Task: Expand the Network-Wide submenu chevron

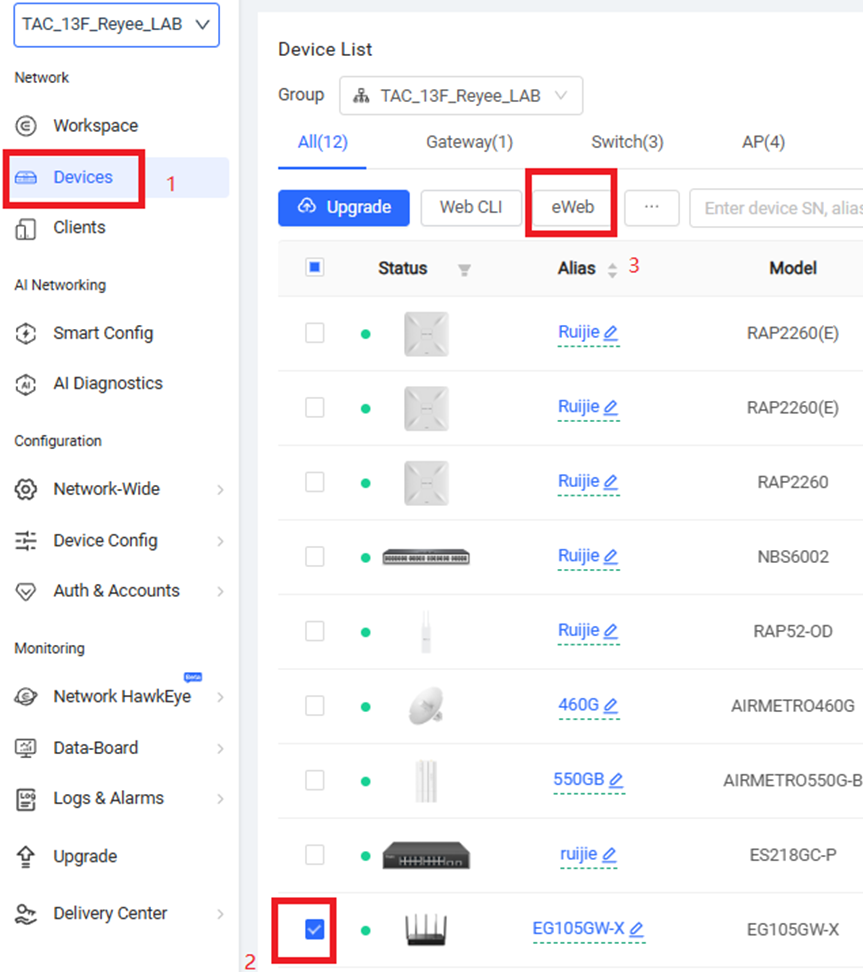Action: 220,490
